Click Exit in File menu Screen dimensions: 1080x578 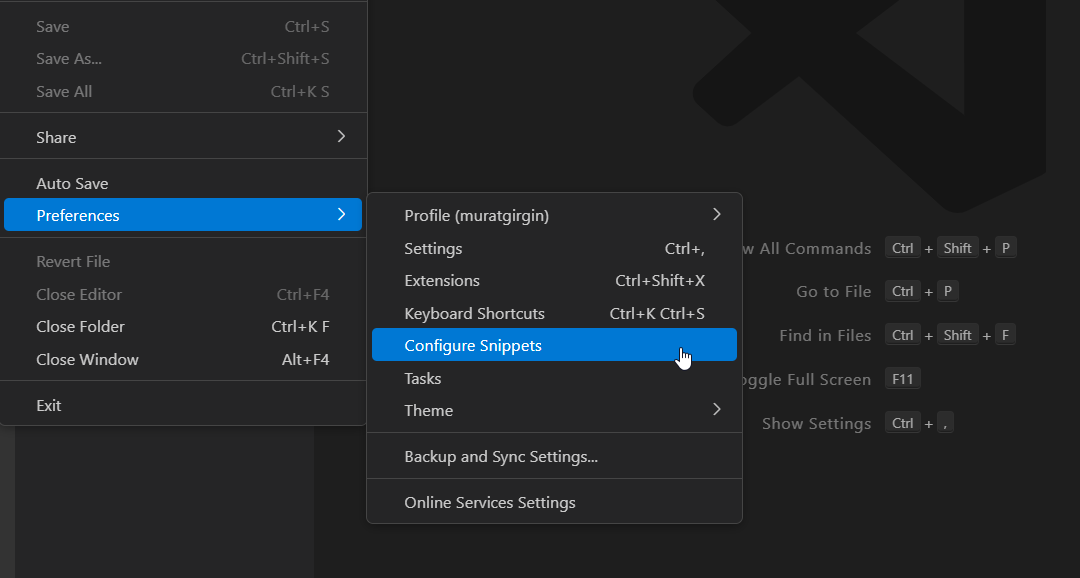coord(183,405)
